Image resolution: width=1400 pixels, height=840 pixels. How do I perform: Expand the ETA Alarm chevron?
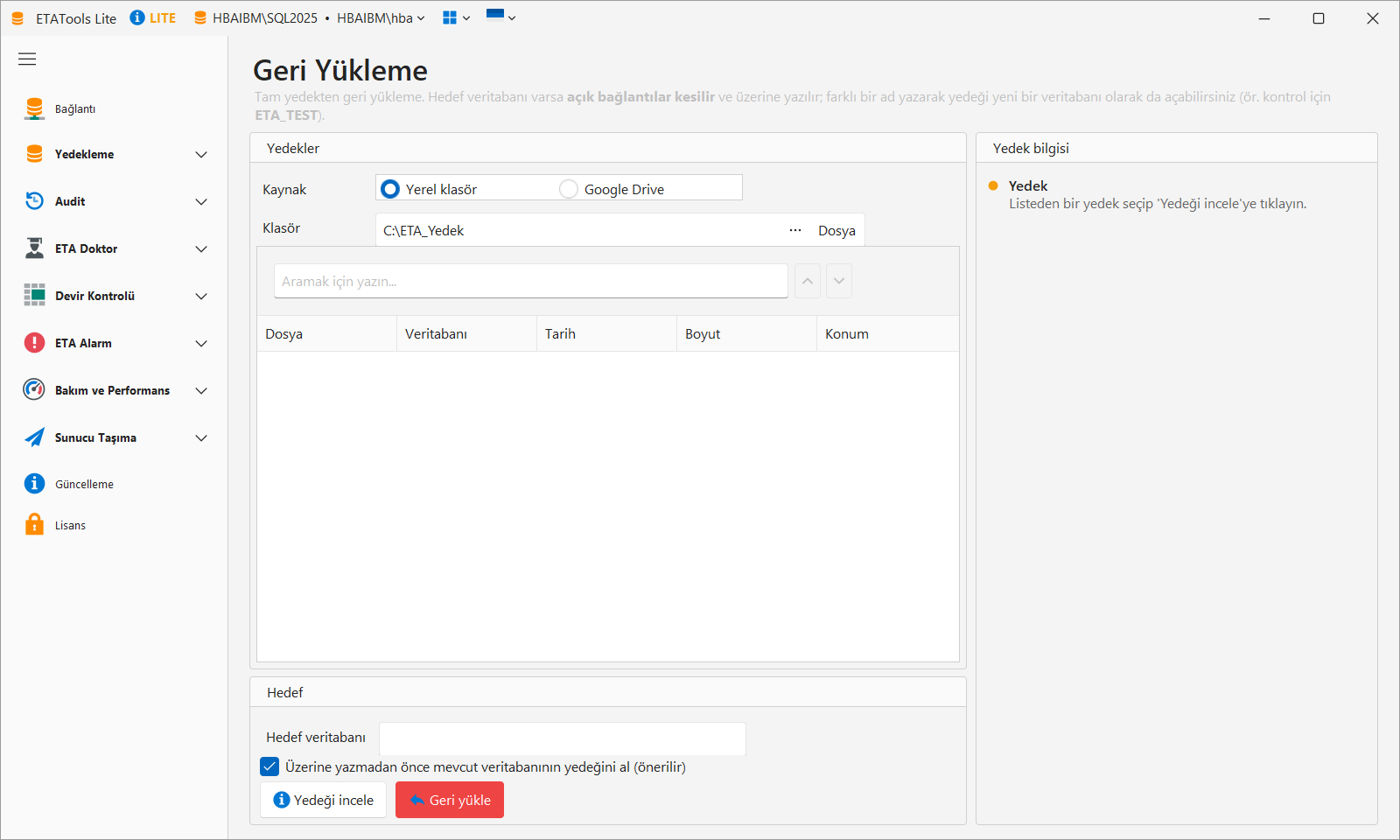201,344
